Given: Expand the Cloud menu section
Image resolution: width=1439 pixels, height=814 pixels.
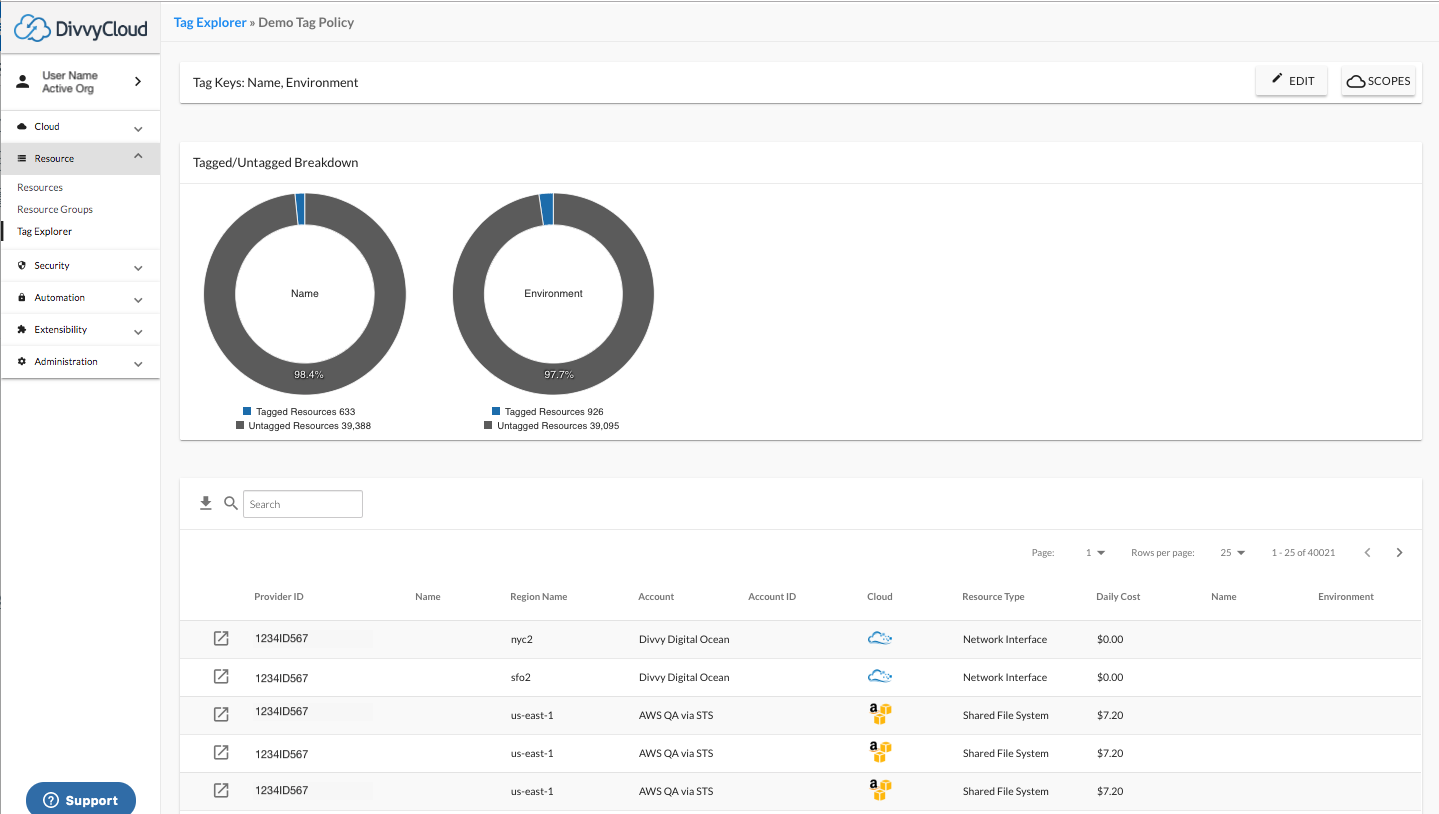Looking at the screenshot, I should (x=138, y=128).
